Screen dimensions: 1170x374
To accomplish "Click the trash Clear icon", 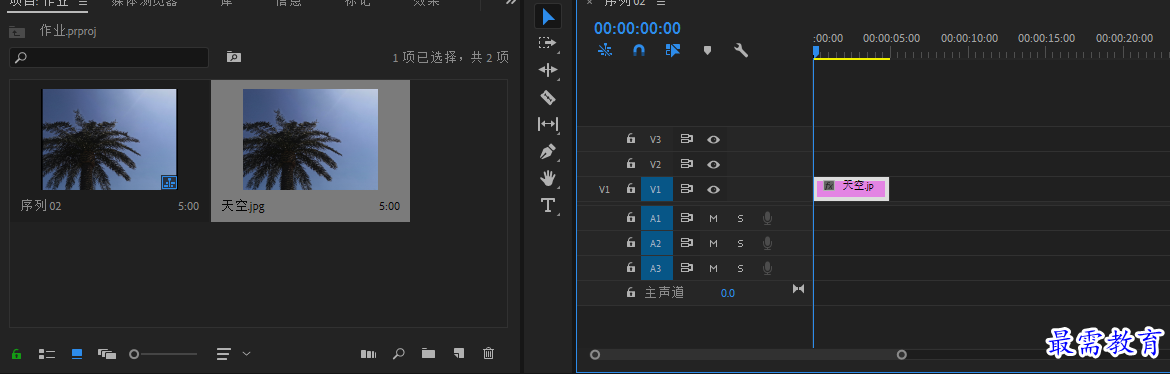I will click(x=489, y=354).
